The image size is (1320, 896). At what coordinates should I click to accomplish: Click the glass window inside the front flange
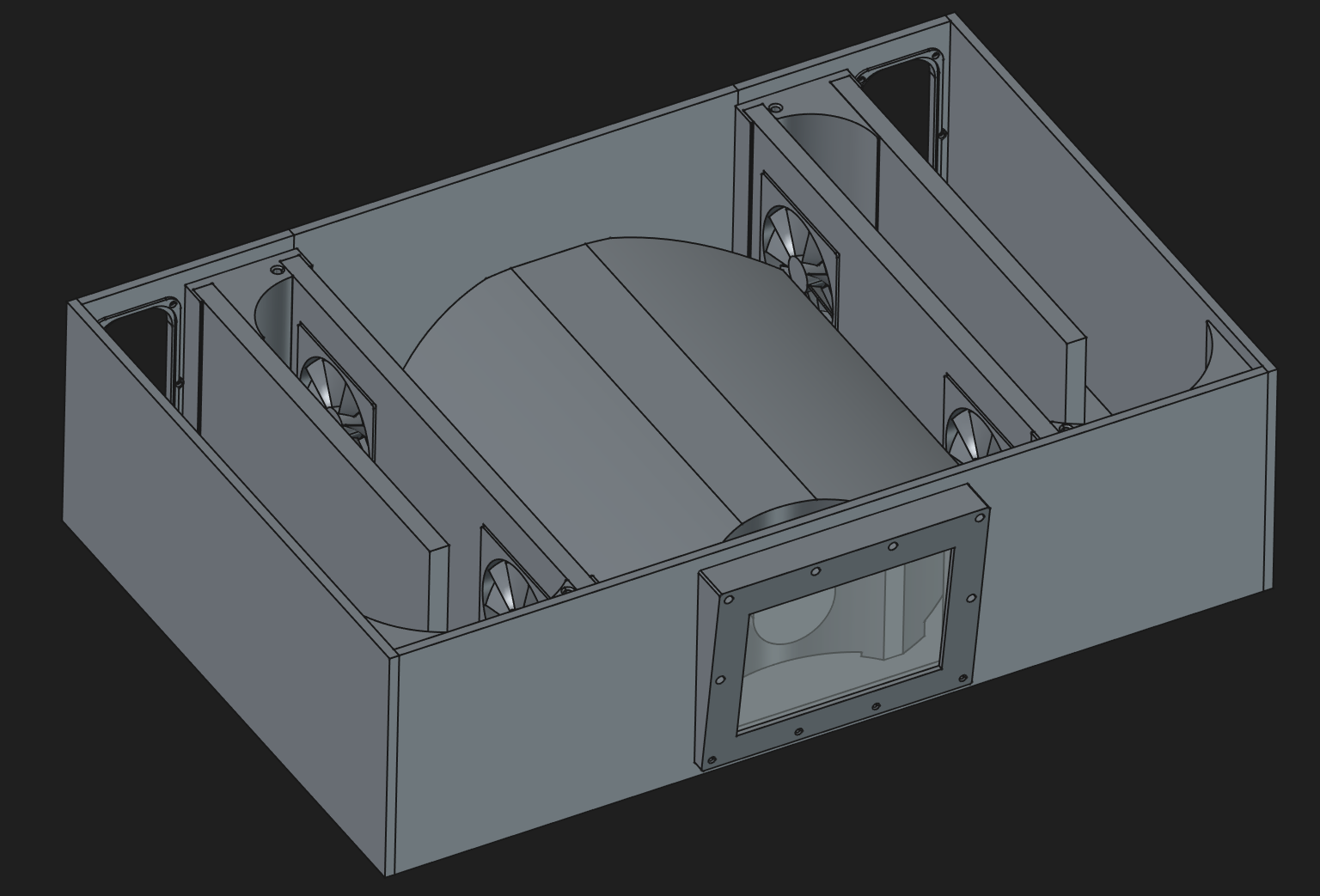(846, 643)
